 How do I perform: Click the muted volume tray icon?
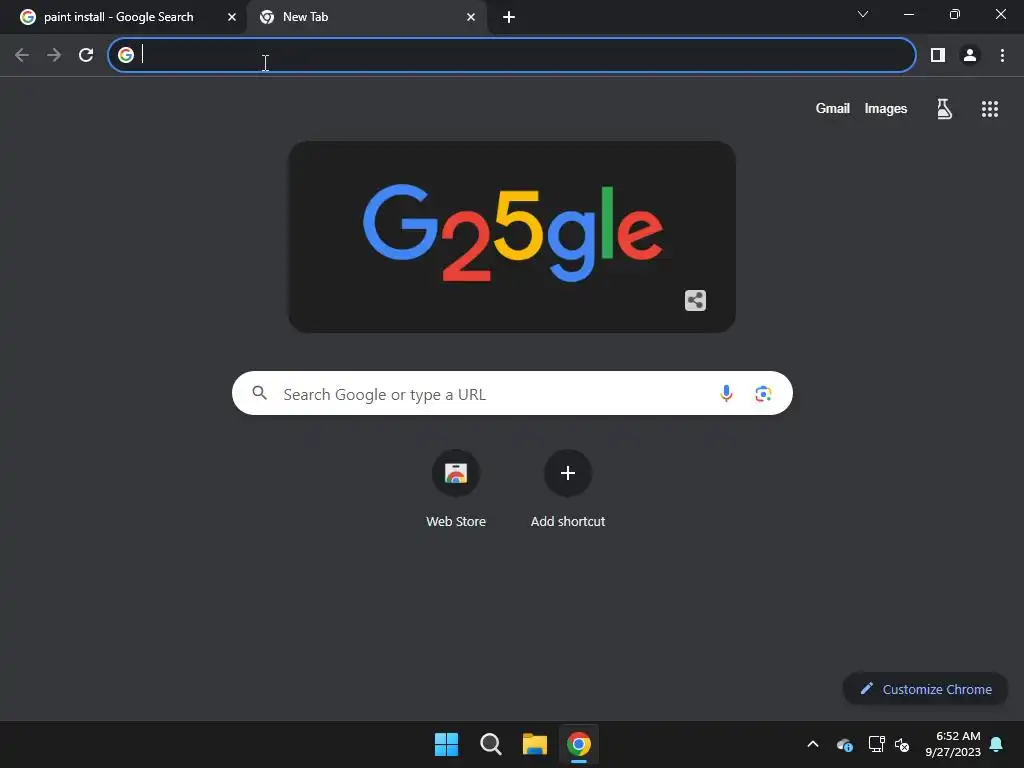click(902, 744)
